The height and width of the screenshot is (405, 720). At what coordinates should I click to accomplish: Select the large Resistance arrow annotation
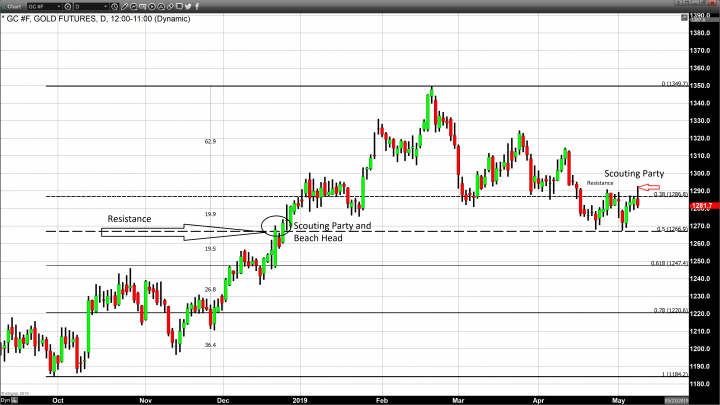tap(180, 231)
